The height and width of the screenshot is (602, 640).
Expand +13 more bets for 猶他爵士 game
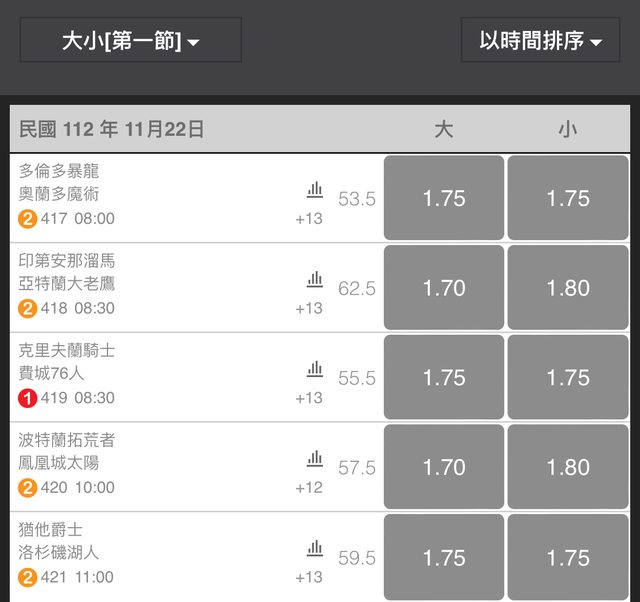pos(309,577)
